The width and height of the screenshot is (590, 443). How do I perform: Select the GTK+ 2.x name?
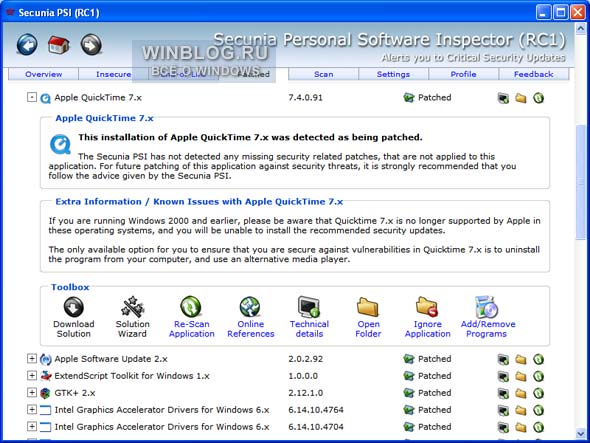[75, 393]
